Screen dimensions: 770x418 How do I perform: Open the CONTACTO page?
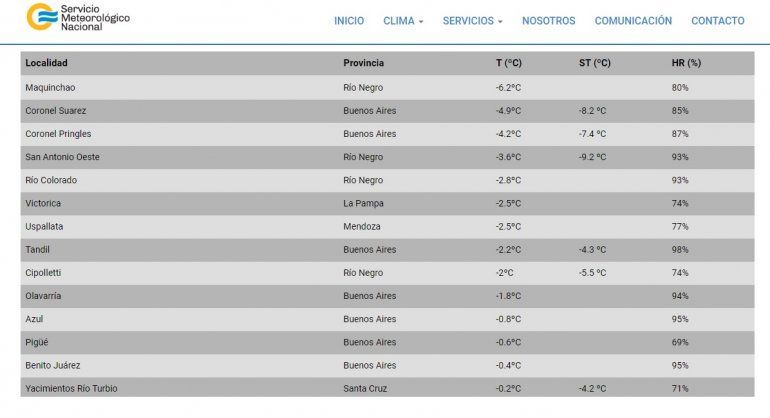(x=717, y=21)
